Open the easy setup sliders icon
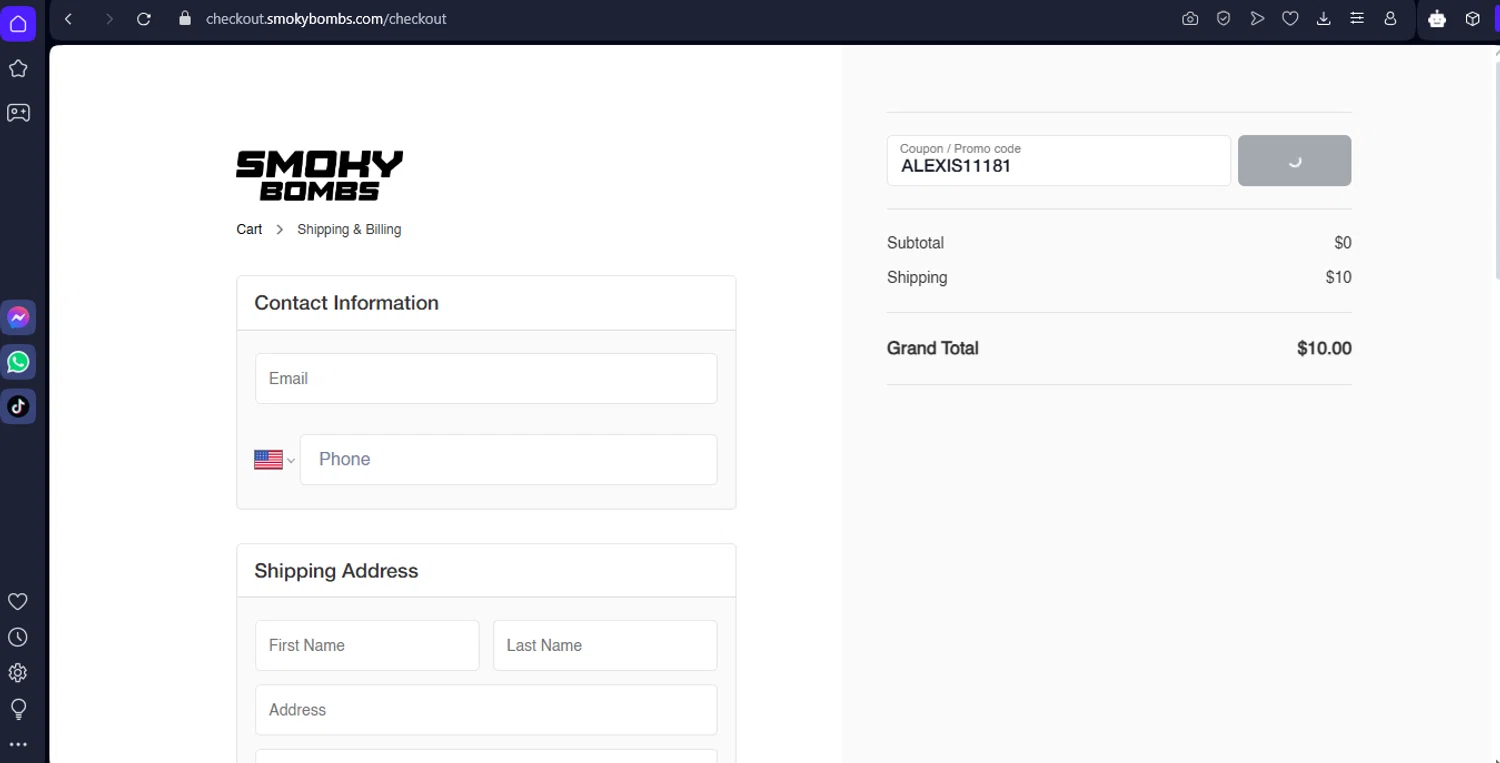Image resolution: width=1500 pixels, height=763 pixels. click(x=1357, y=19)
